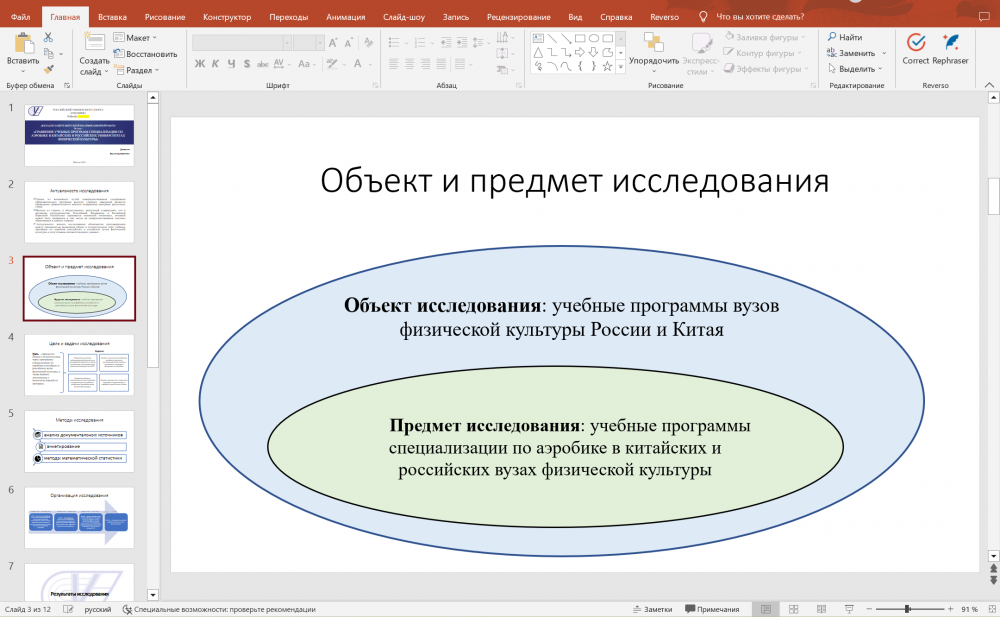Increase font size with the large A icon

tap(333, 43)
